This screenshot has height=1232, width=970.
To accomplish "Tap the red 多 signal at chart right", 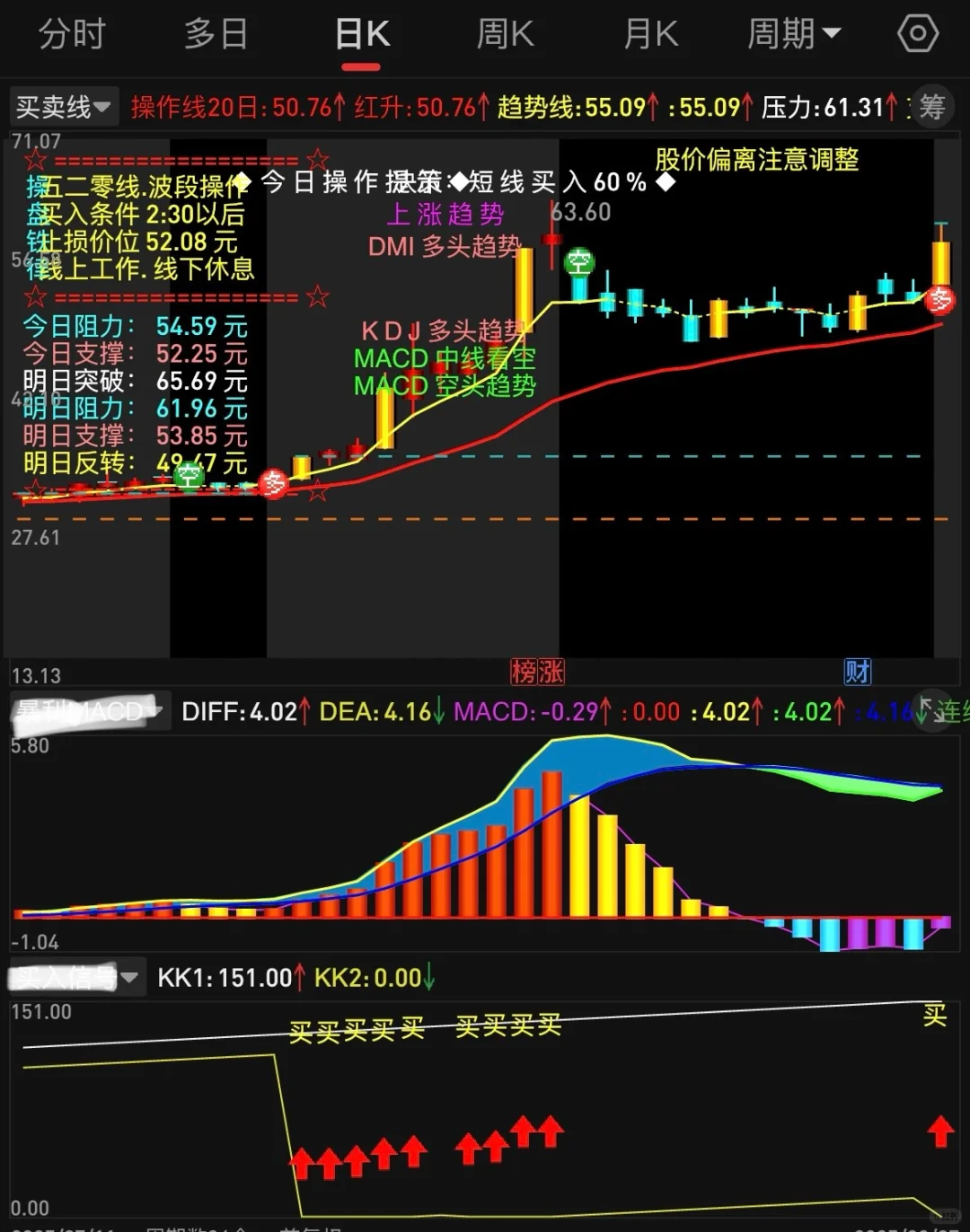I will pos(941,299).
